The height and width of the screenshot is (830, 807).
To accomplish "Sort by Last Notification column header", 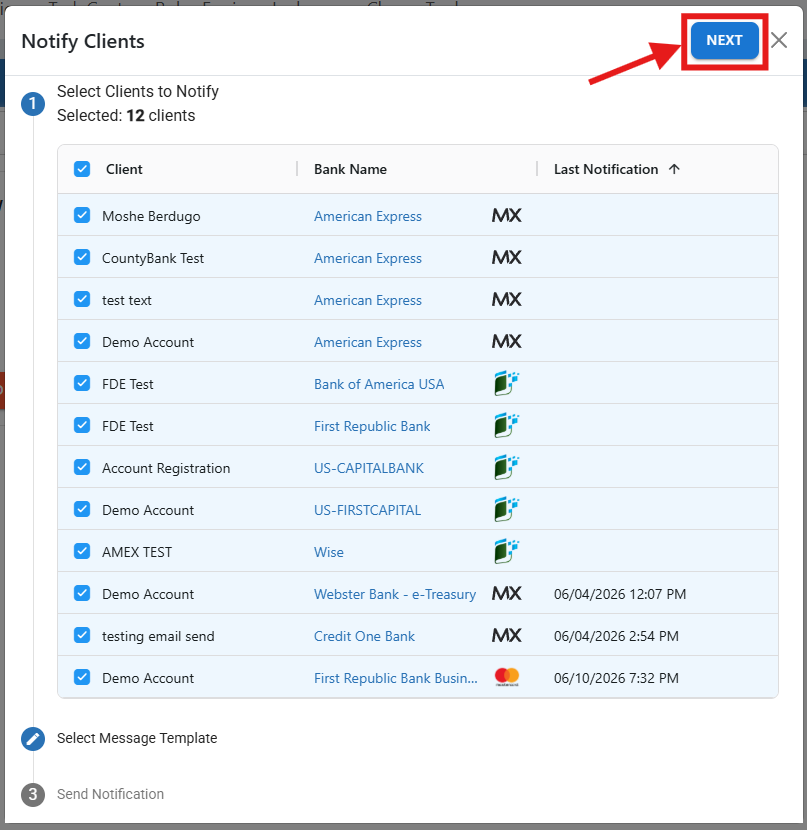I will click(x=606, y=169).
